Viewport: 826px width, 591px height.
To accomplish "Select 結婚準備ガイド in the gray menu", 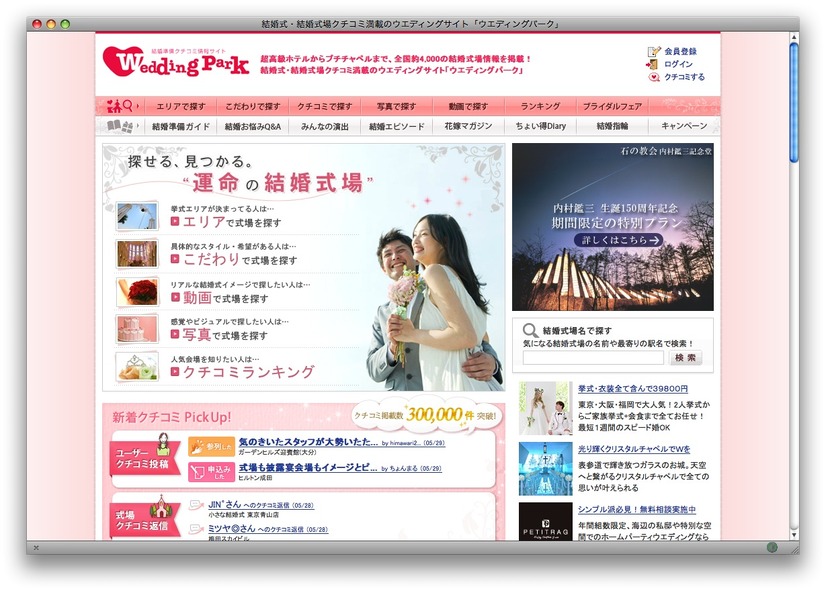I will click(181, 126).
